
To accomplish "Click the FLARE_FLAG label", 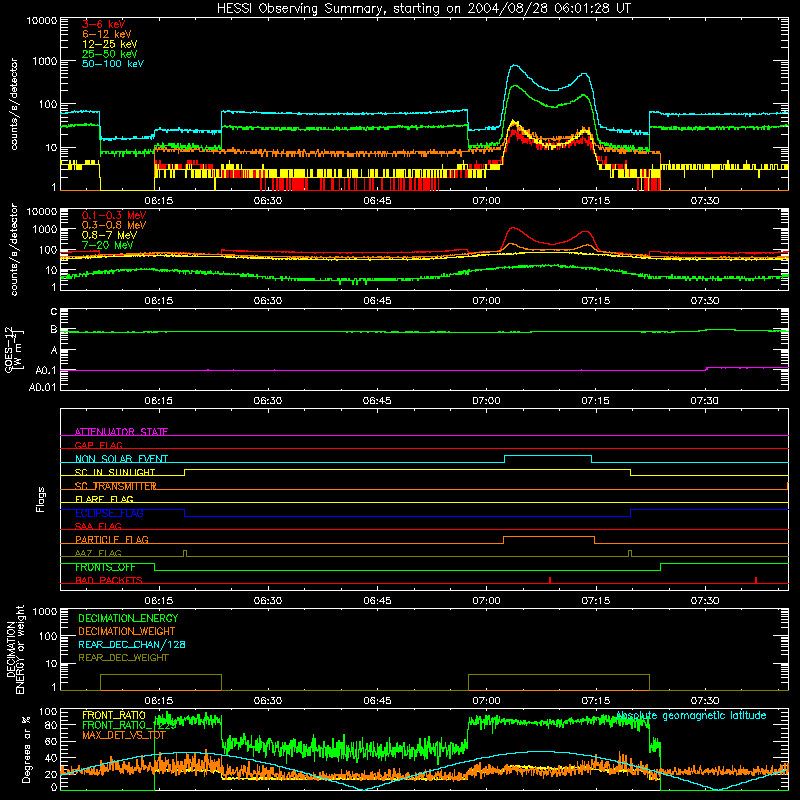I will coord(104,499).
